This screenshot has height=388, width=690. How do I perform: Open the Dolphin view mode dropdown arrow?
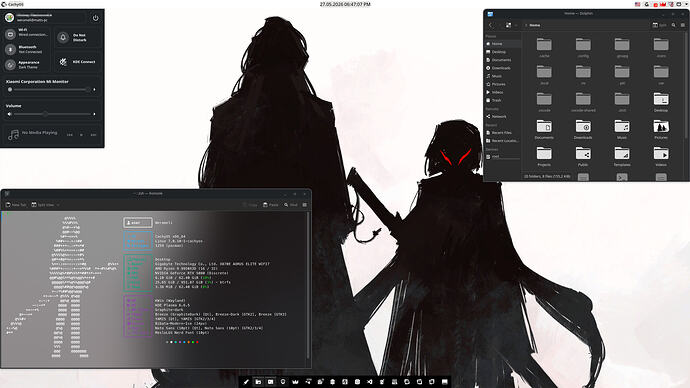pos(515,25)
